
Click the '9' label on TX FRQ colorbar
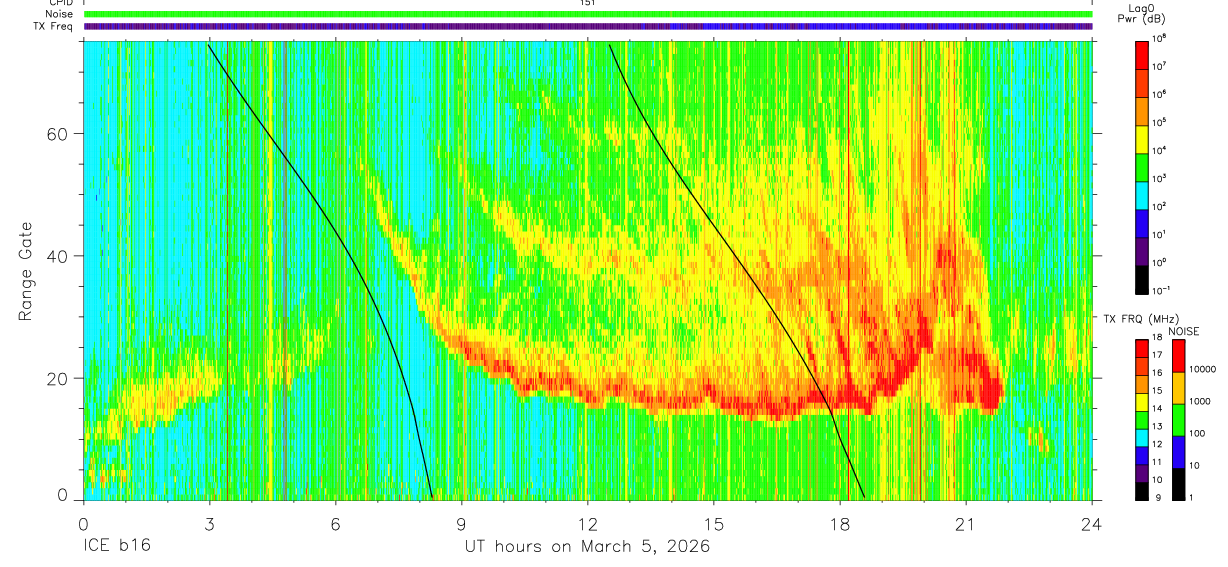(1157, 497)
